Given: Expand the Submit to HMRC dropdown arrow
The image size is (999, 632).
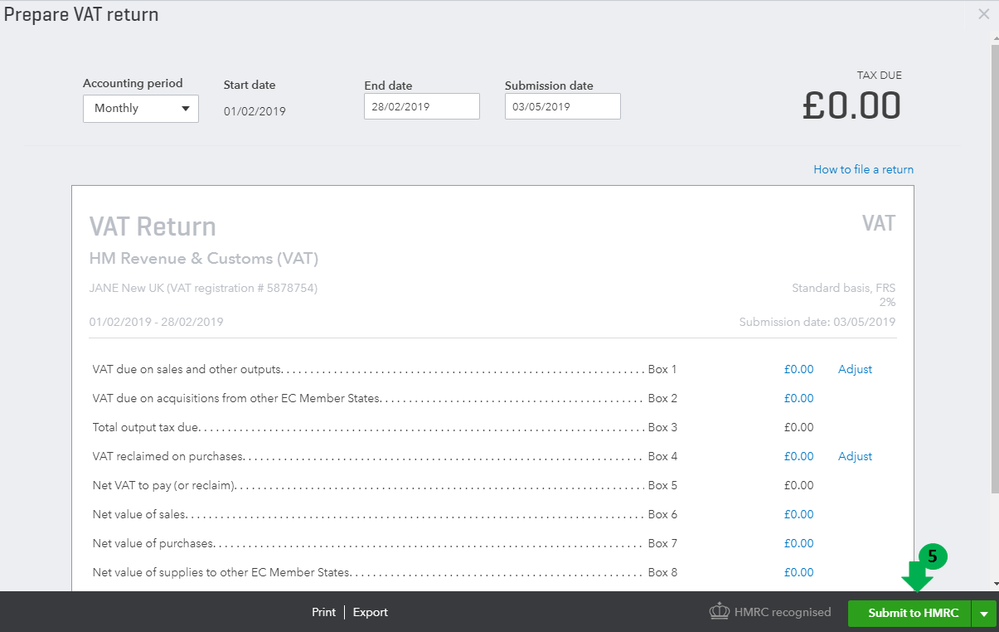Looking at the screenshot, I should pyautogui.click(x=984, y=614).
